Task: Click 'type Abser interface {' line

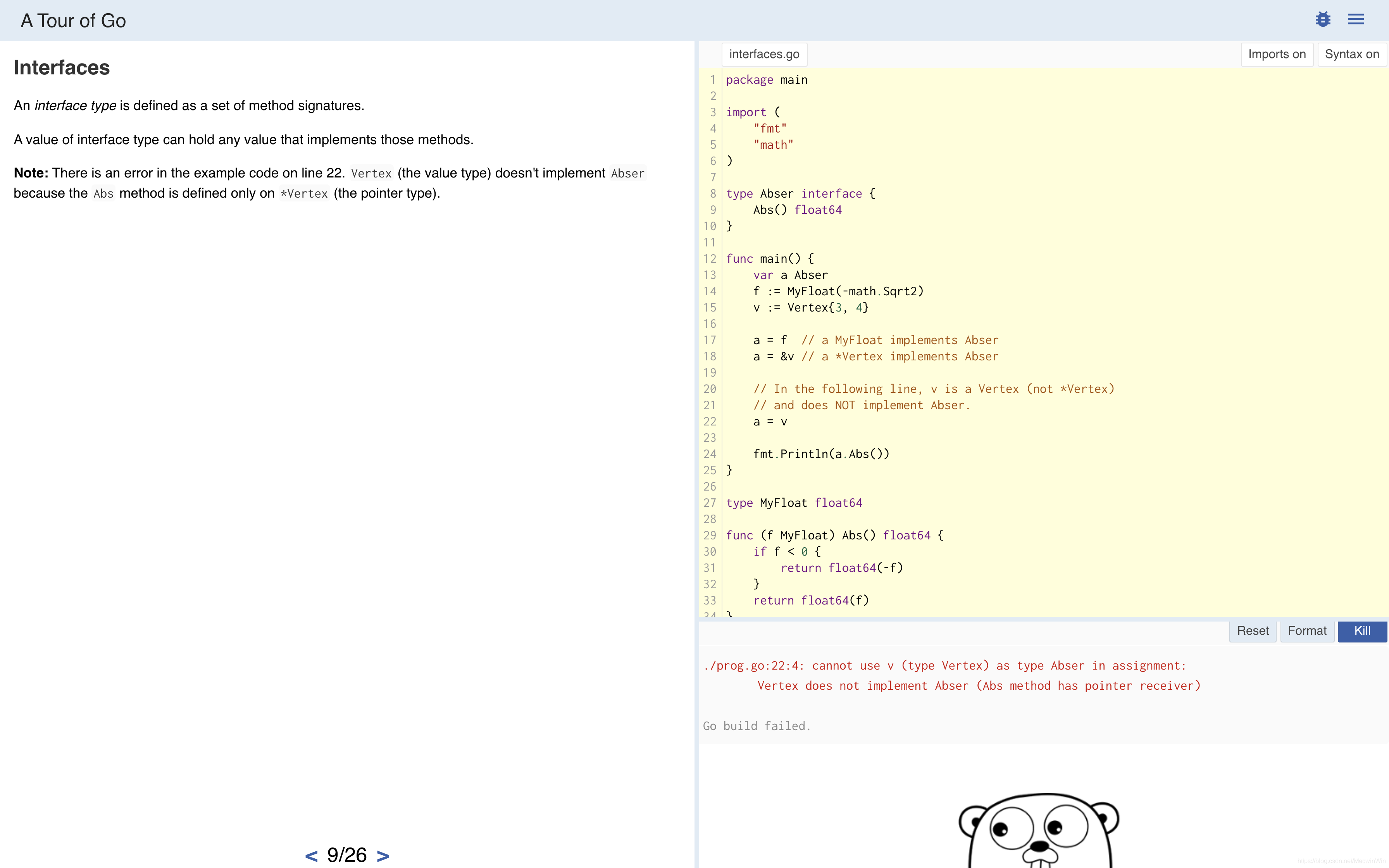Action: click(x=801, y=193)
